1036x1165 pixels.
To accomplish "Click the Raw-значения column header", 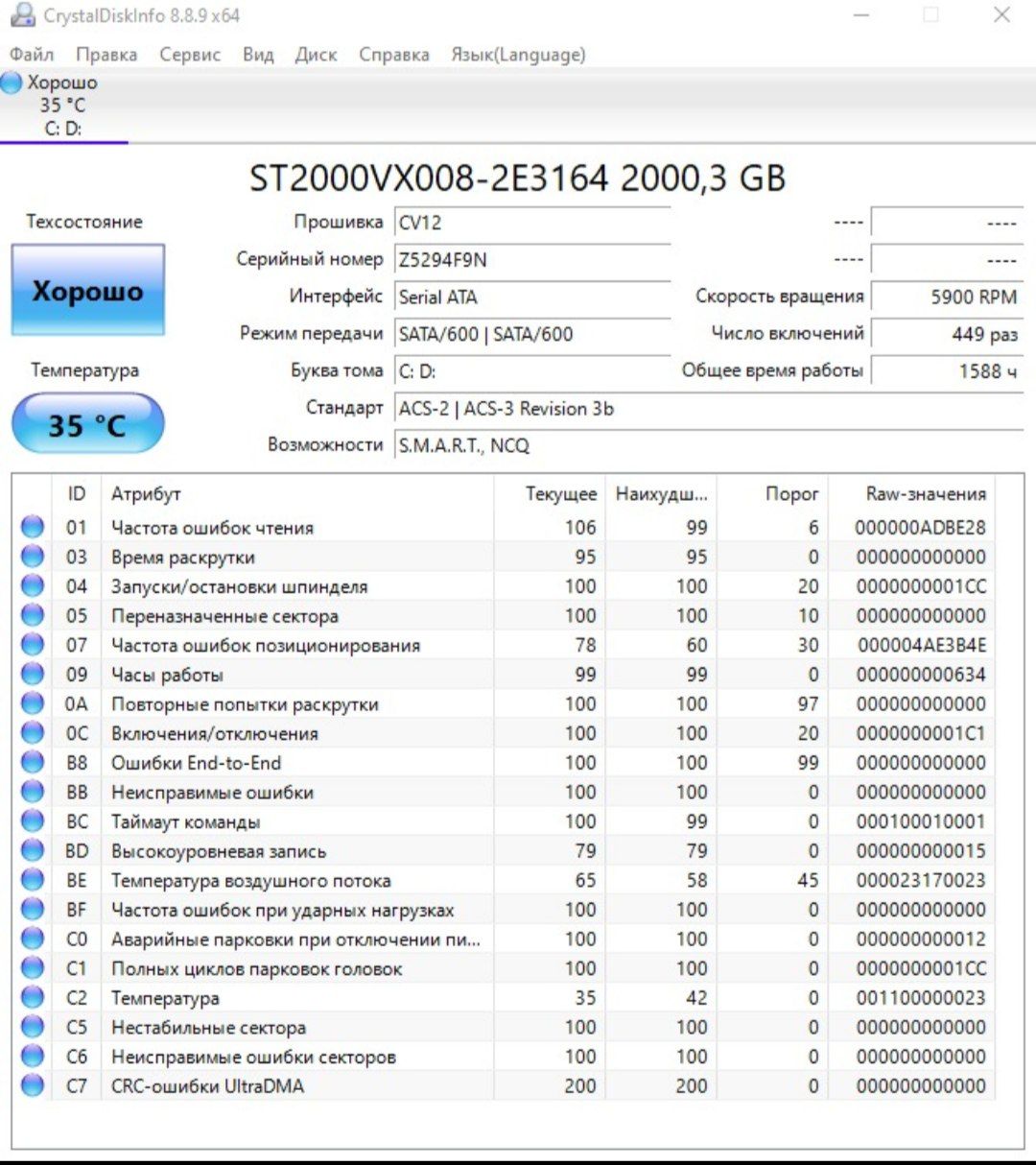I will [911, 493].
